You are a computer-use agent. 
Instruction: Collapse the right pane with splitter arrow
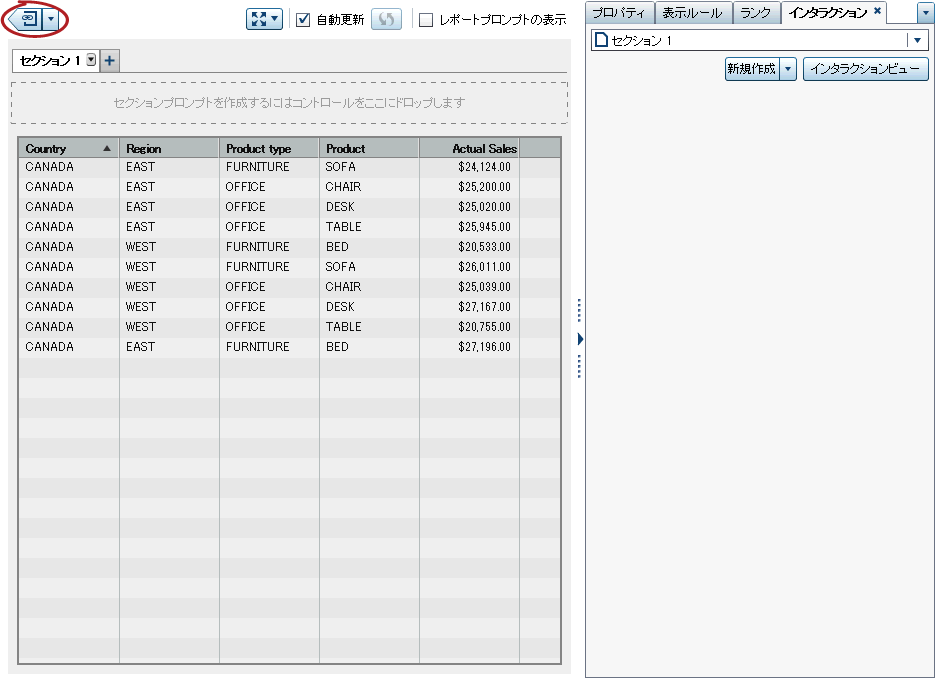tap(580, 340)
